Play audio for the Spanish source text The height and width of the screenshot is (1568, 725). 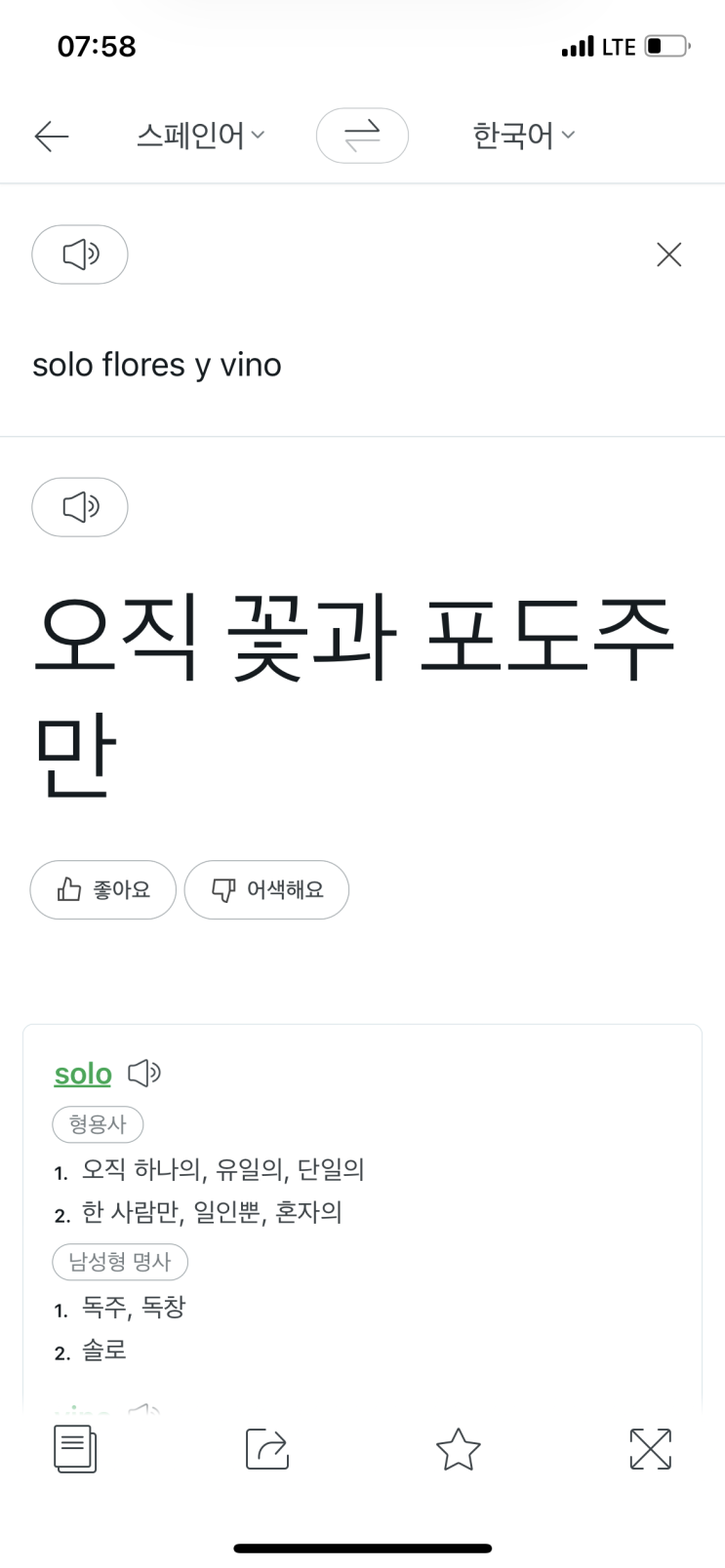tap(80, 255)
